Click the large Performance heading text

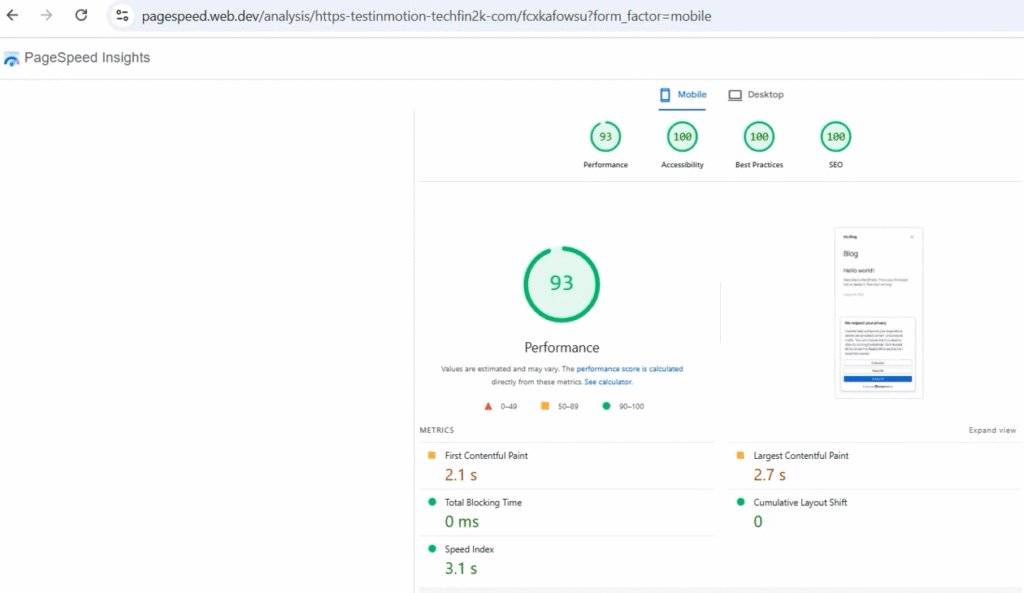562,347
